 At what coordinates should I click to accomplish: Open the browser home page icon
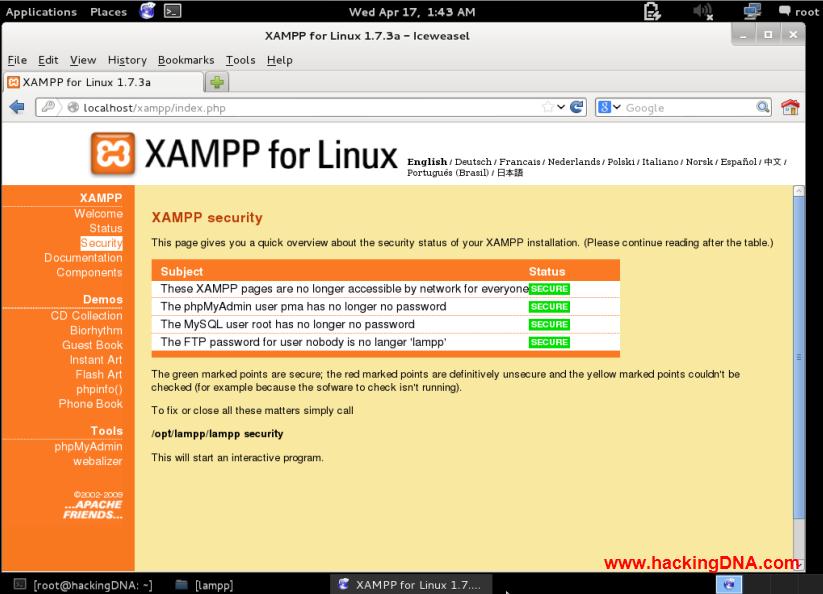(789, 107)
